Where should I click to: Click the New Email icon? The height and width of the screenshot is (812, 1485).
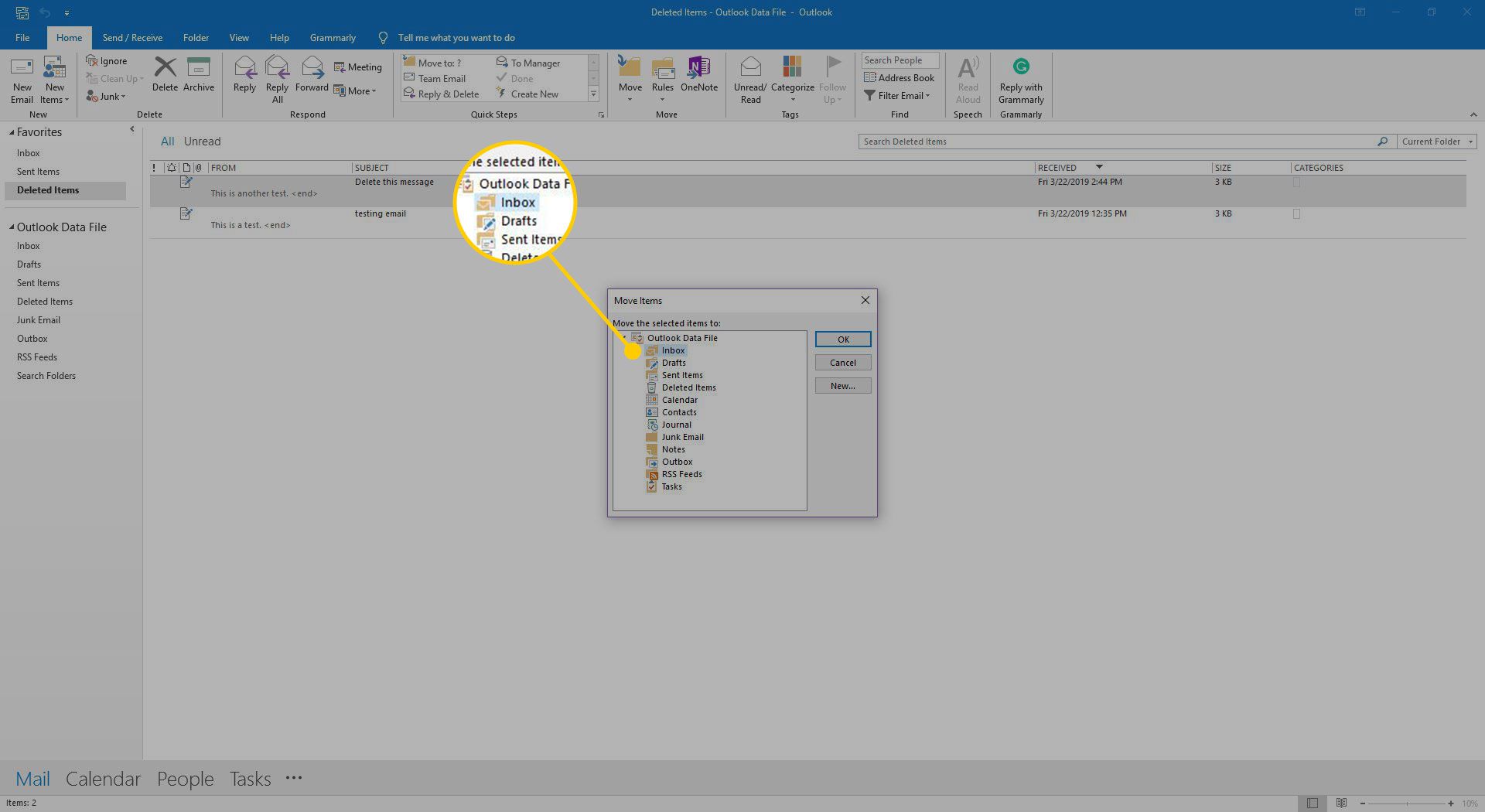point(22,67)
